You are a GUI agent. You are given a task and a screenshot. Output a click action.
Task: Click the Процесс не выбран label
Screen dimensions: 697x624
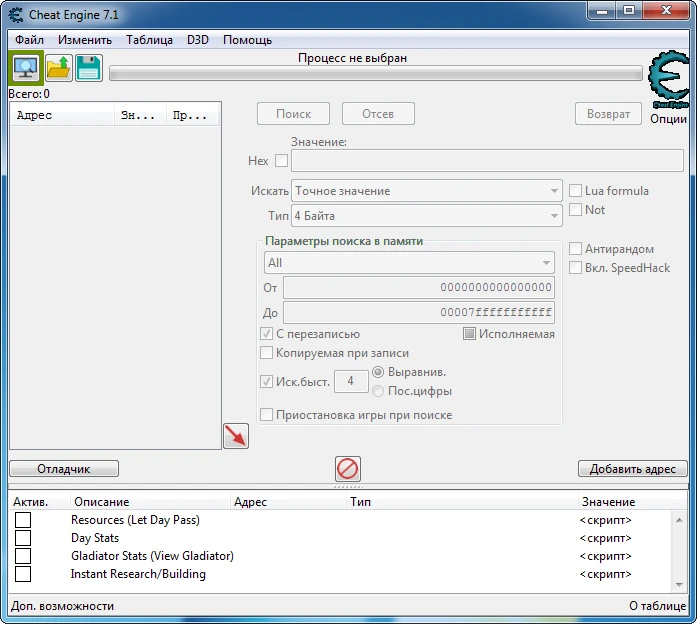(x=353, y=58)
